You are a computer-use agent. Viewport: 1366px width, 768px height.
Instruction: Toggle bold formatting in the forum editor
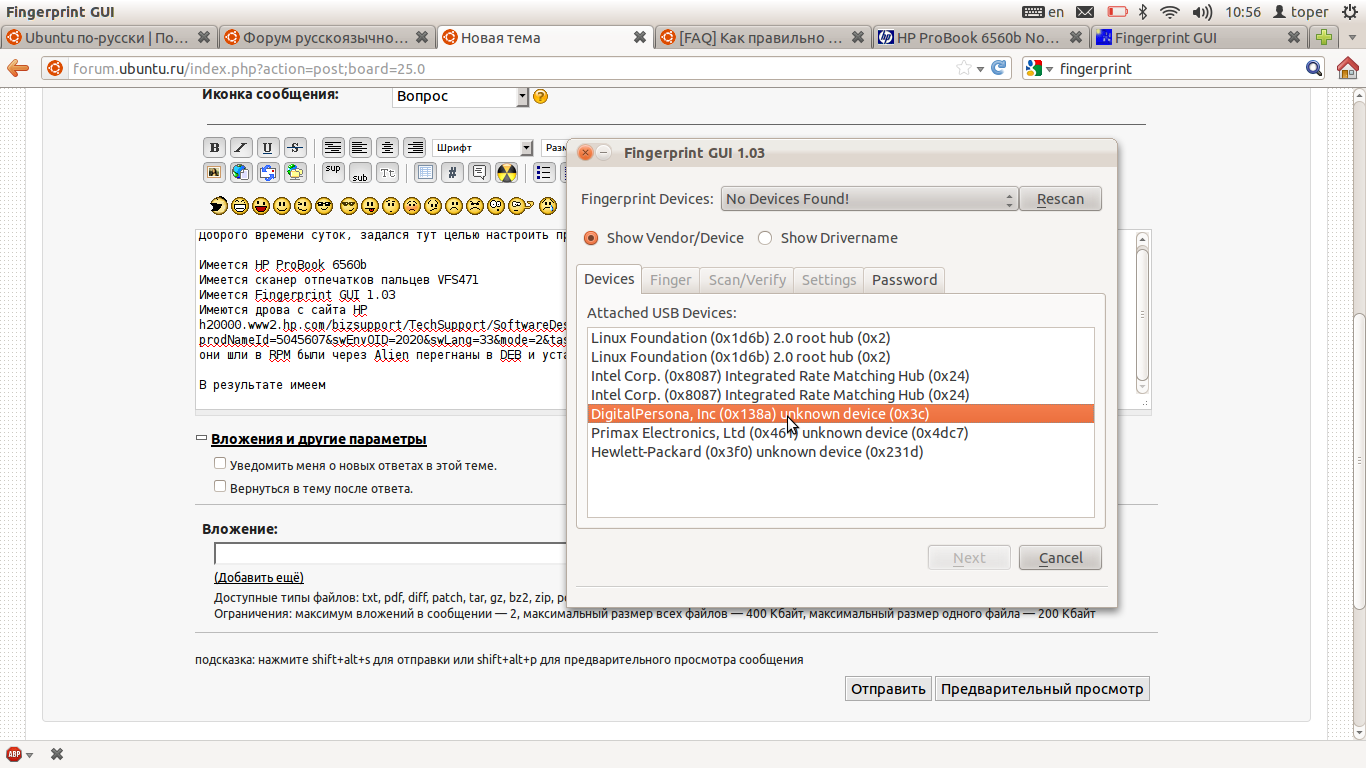click(x=214, y=148)
